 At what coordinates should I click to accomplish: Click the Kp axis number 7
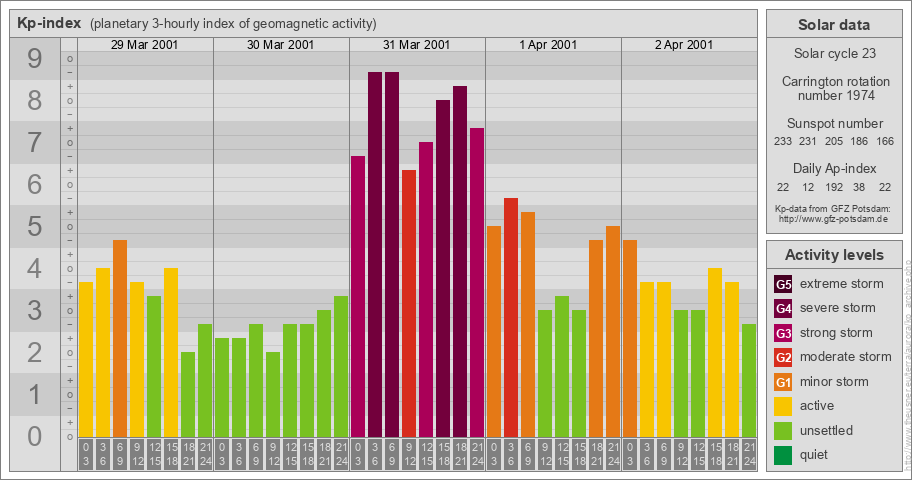click(x=34, y=143)
